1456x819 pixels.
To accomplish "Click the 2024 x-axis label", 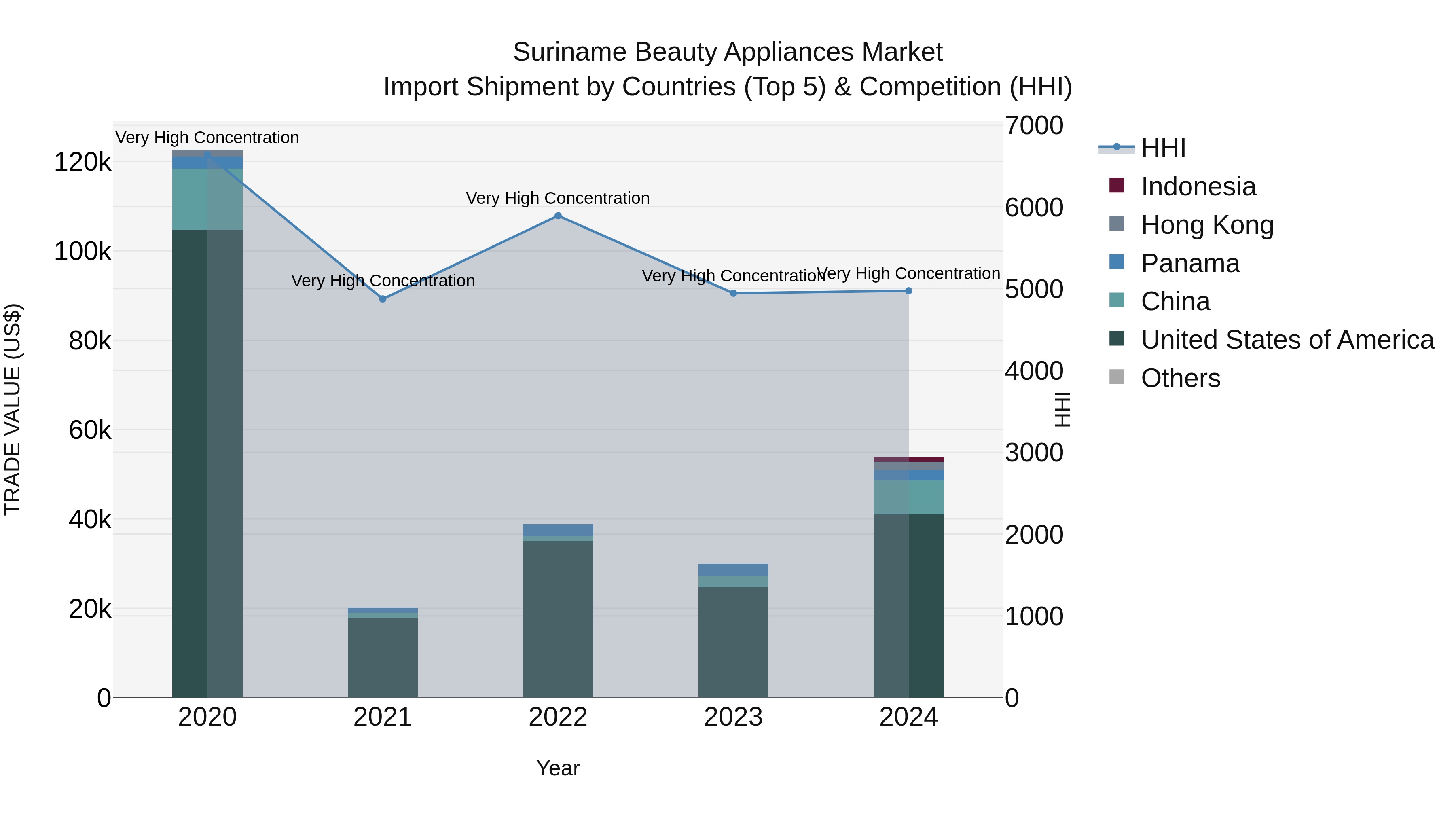I will pos(908,717).
